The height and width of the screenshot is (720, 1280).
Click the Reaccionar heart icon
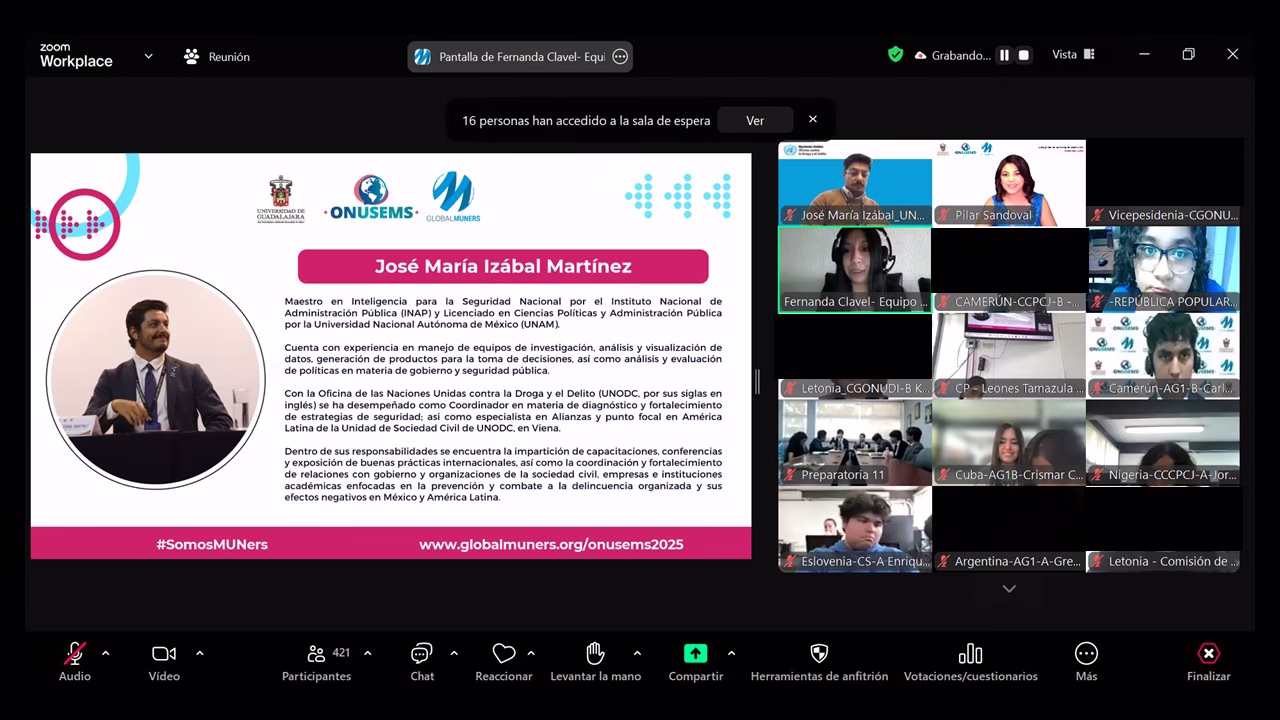pyautogui.click(x=504, y=654)
